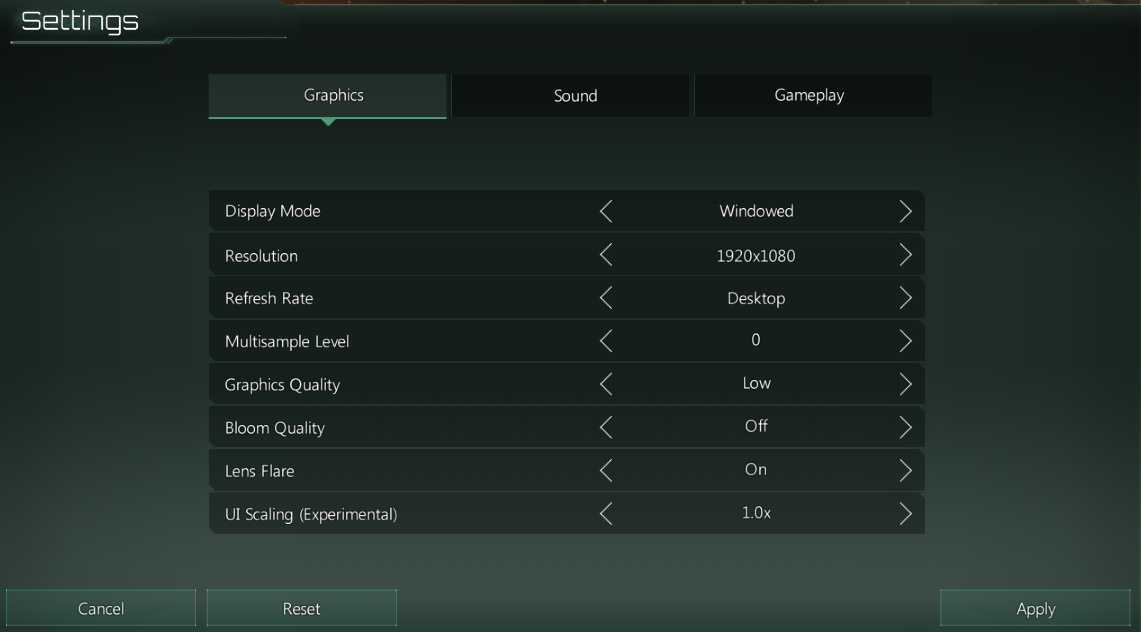This screenshot has width=1141, height=632.
Task: Raise Multisample Level with right arrow
Action: pos(905,341)
